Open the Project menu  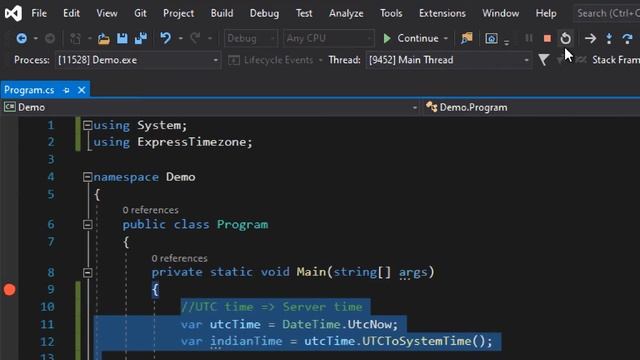[178, 13]
